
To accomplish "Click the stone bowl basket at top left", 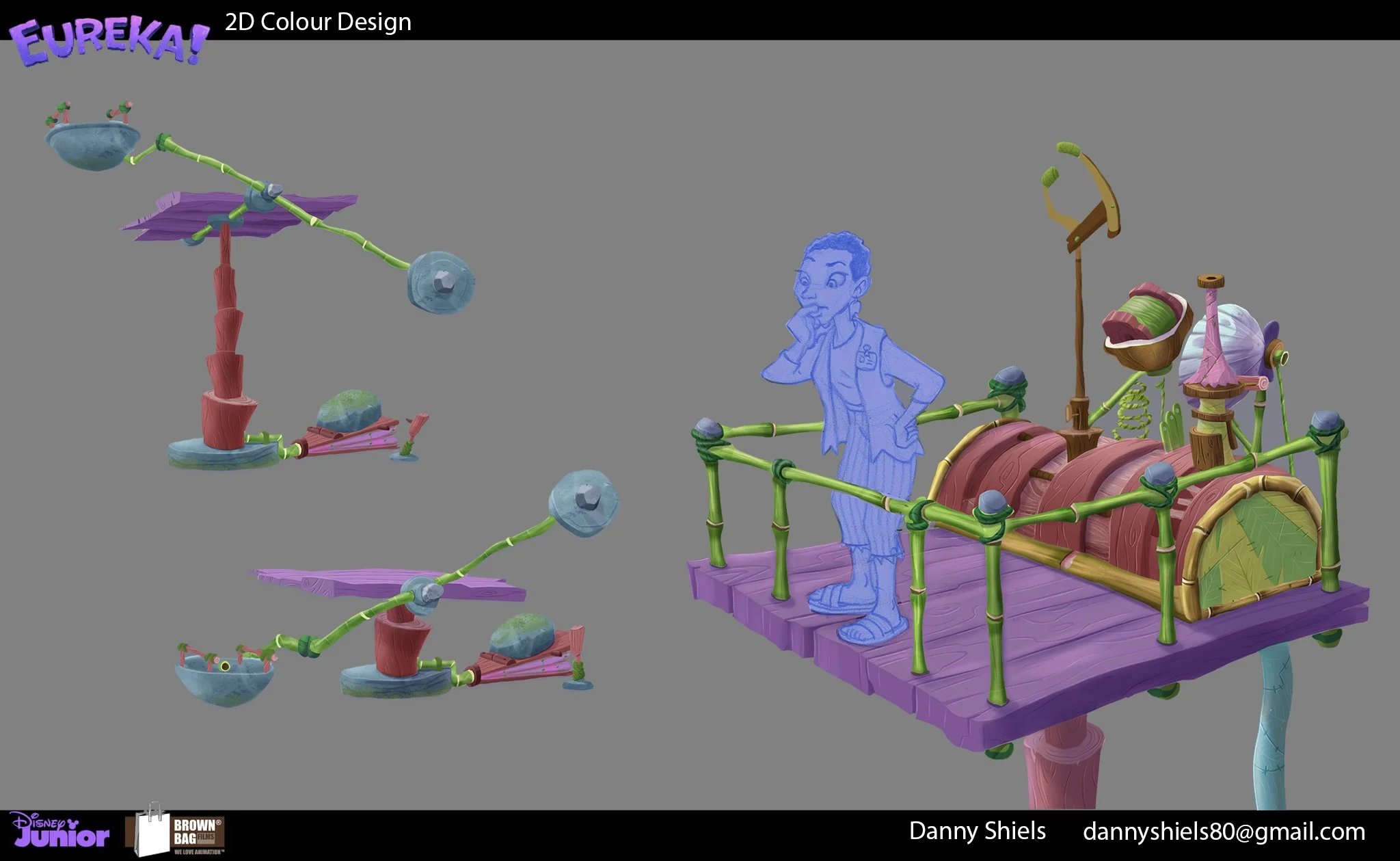I will pyautogui.click(x=92, y=146).
